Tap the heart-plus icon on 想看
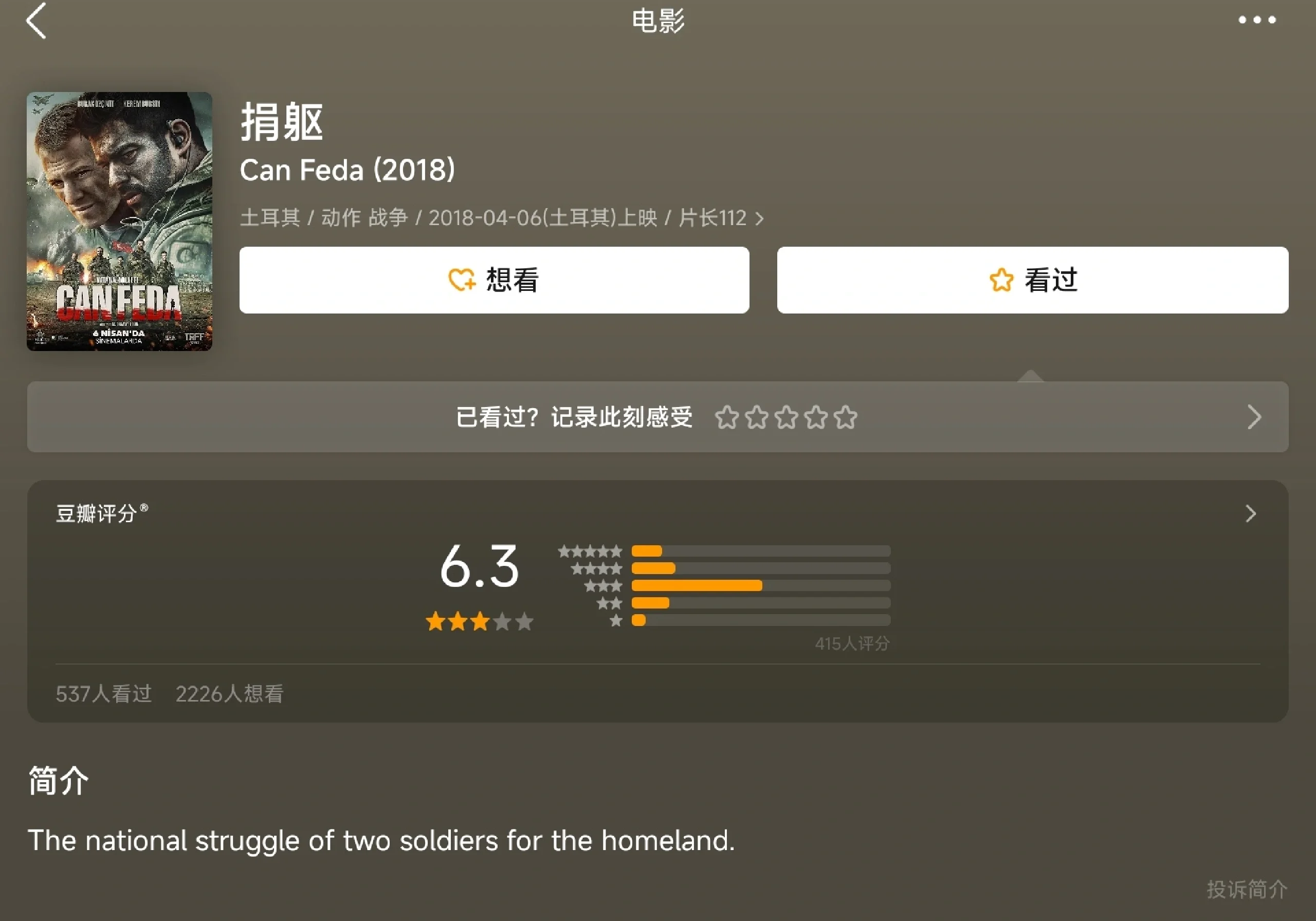The width and height of the screenshot is (1316, 921). (x=462, y=280)
